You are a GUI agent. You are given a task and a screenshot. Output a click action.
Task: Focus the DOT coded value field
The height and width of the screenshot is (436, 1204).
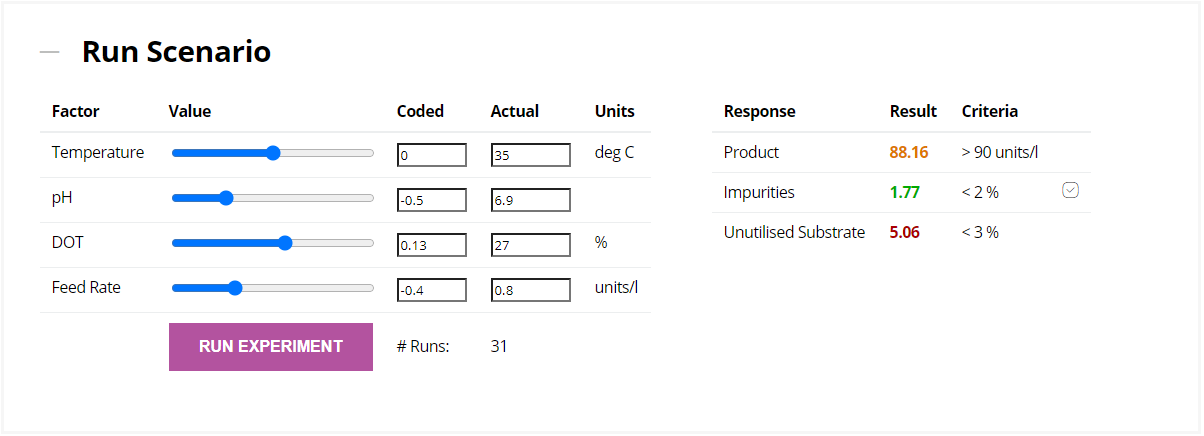[431, 245]
